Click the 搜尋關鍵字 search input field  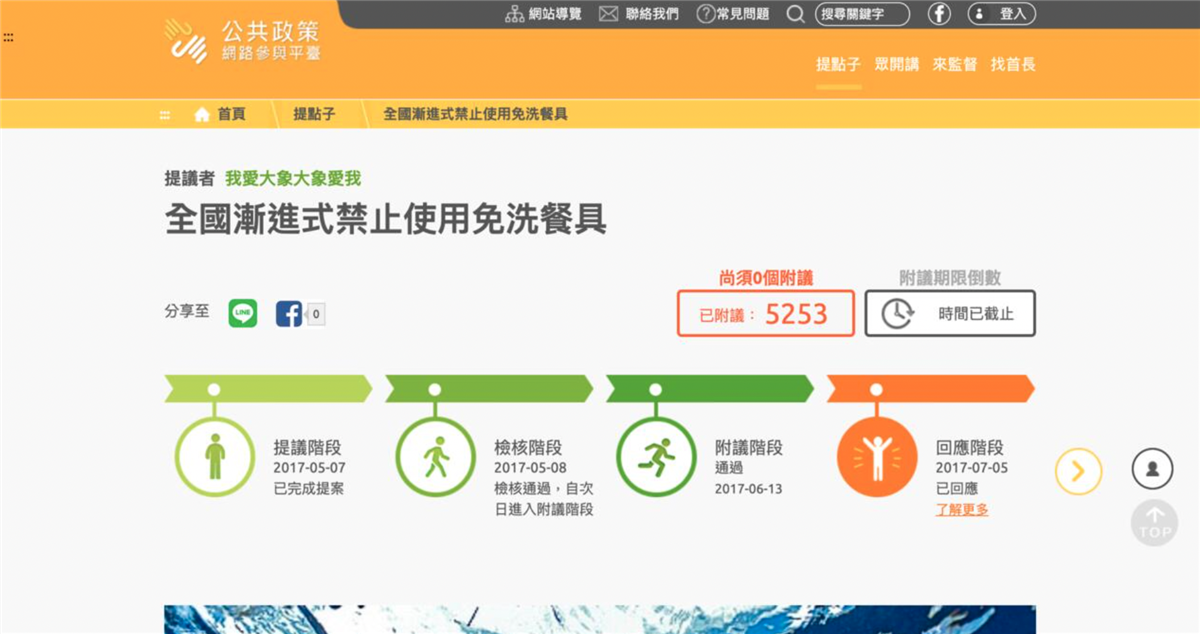(860, 14)
